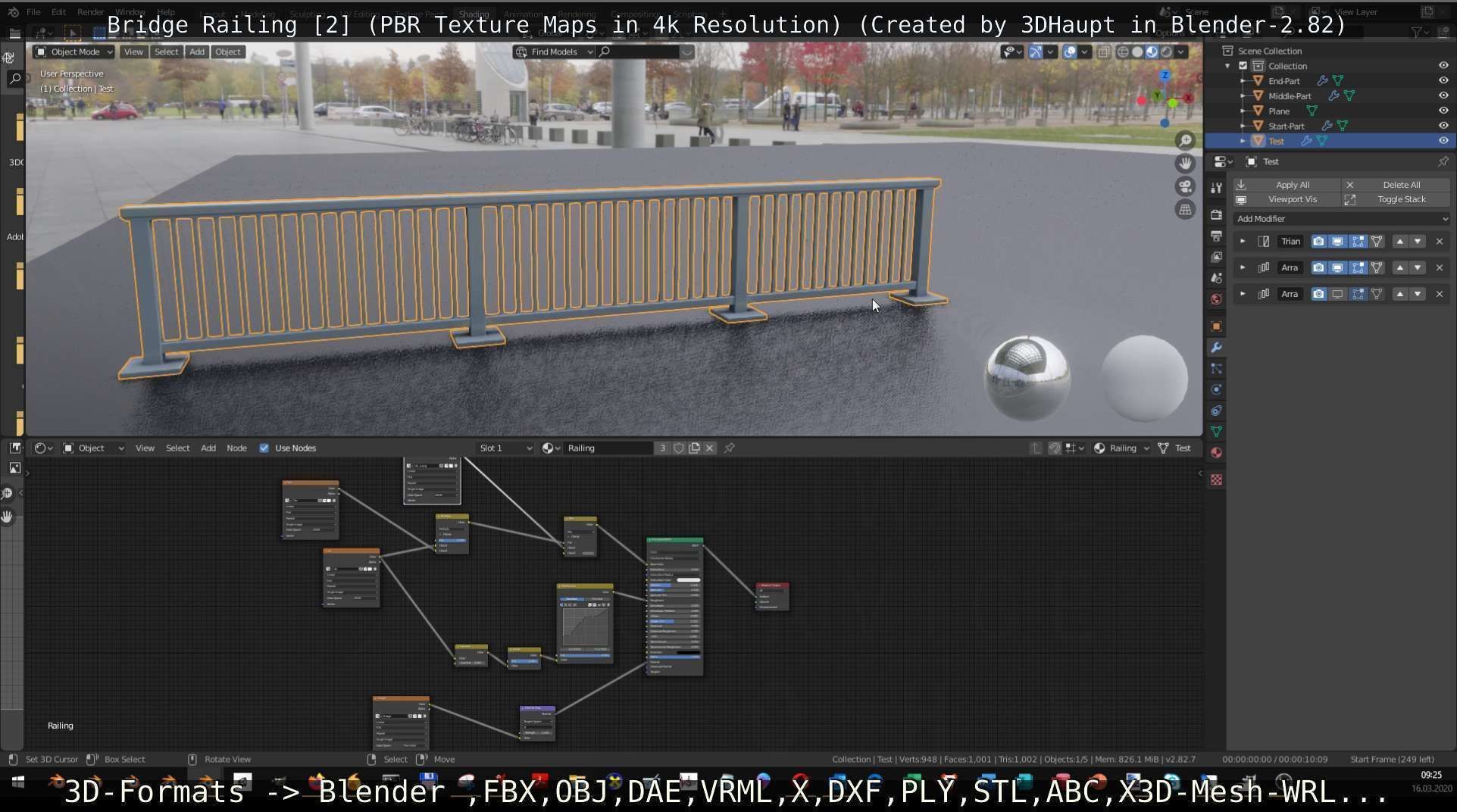Expand the End-Part tree item
This screenshot has width=1457, height=812.
pyautogui.click(x=1243, y=81)
